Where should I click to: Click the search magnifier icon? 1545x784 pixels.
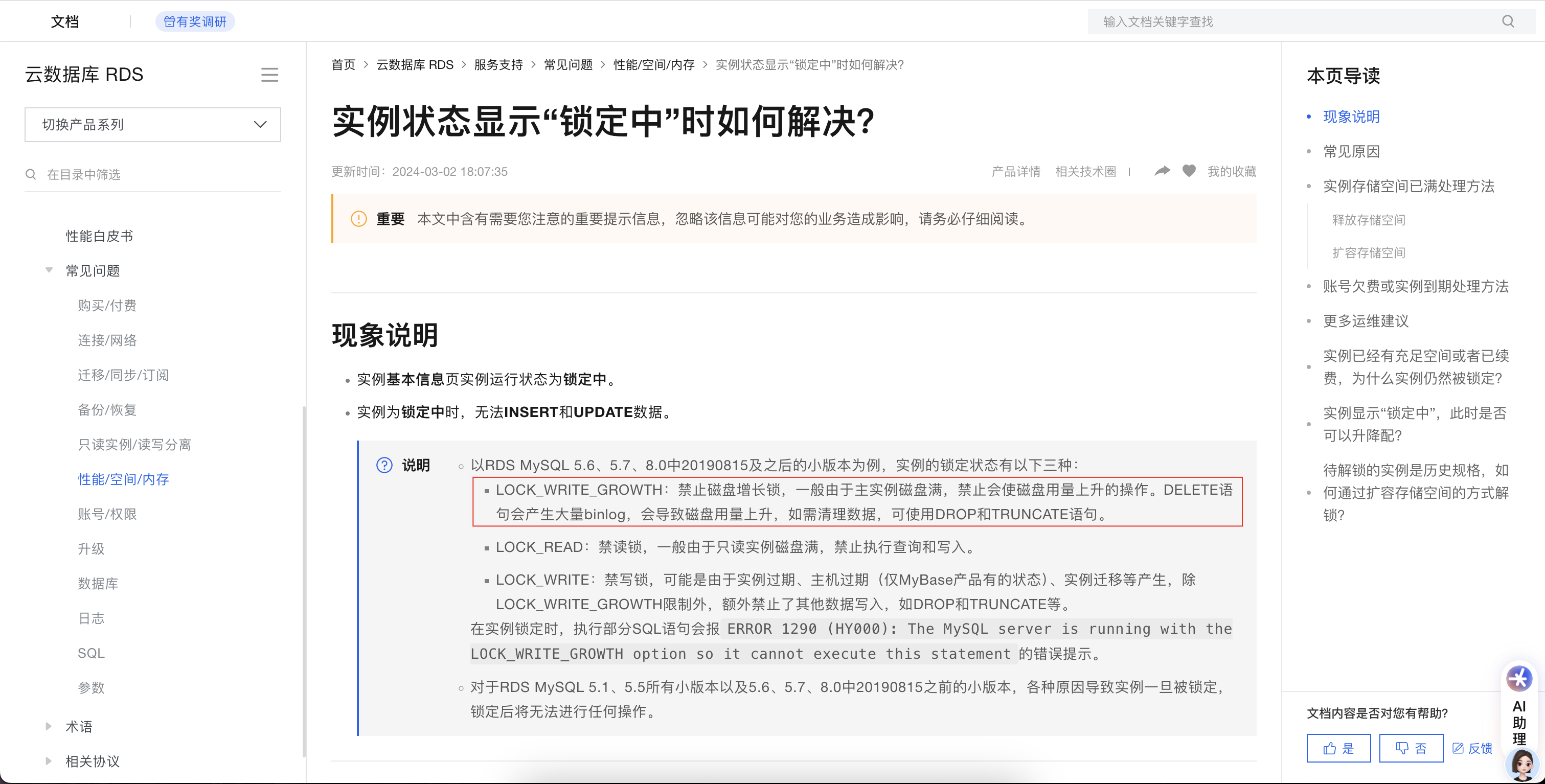point(1507,21)
